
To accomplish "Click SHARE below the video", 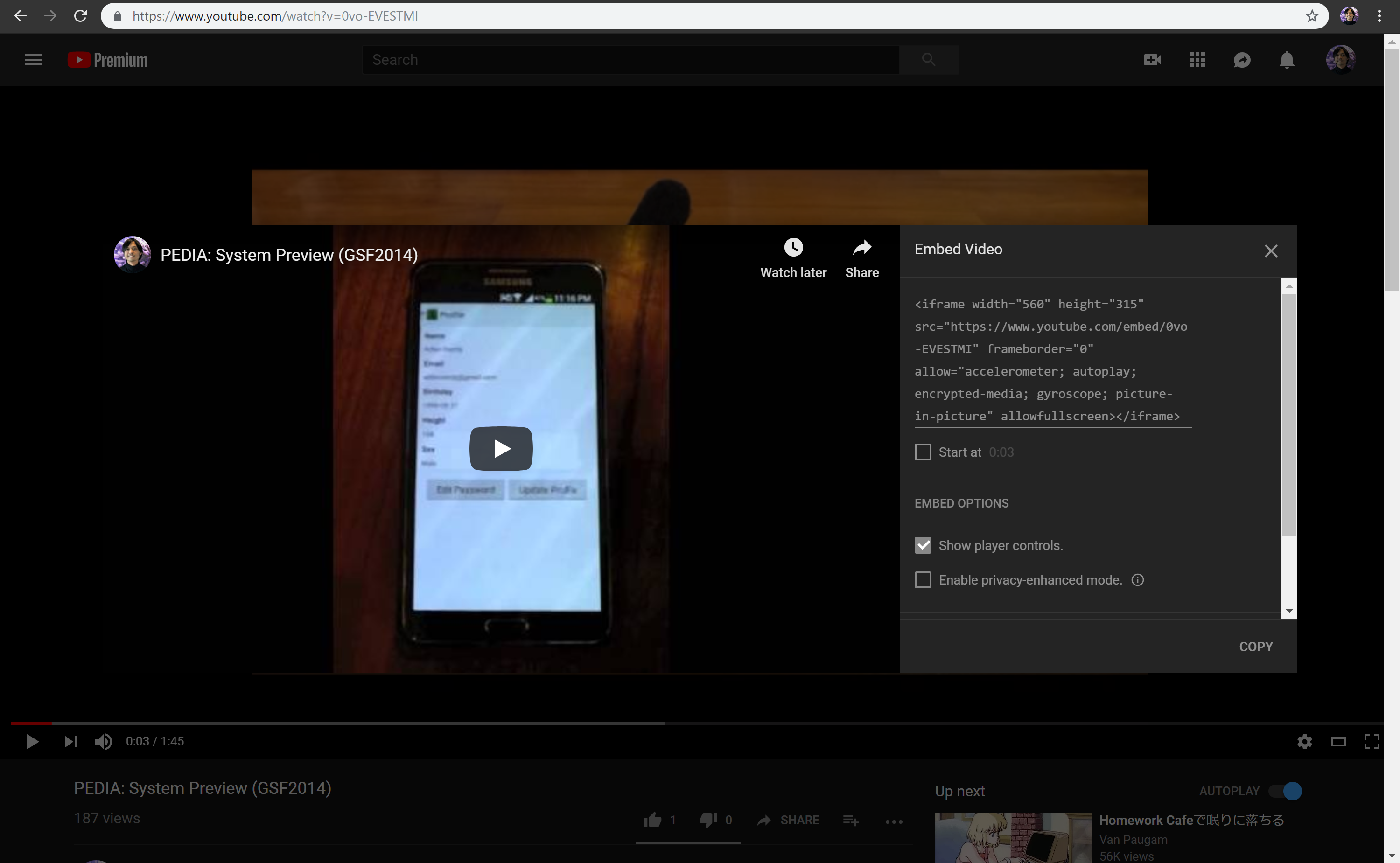I will pyautogui.click(x=788, y=820).
